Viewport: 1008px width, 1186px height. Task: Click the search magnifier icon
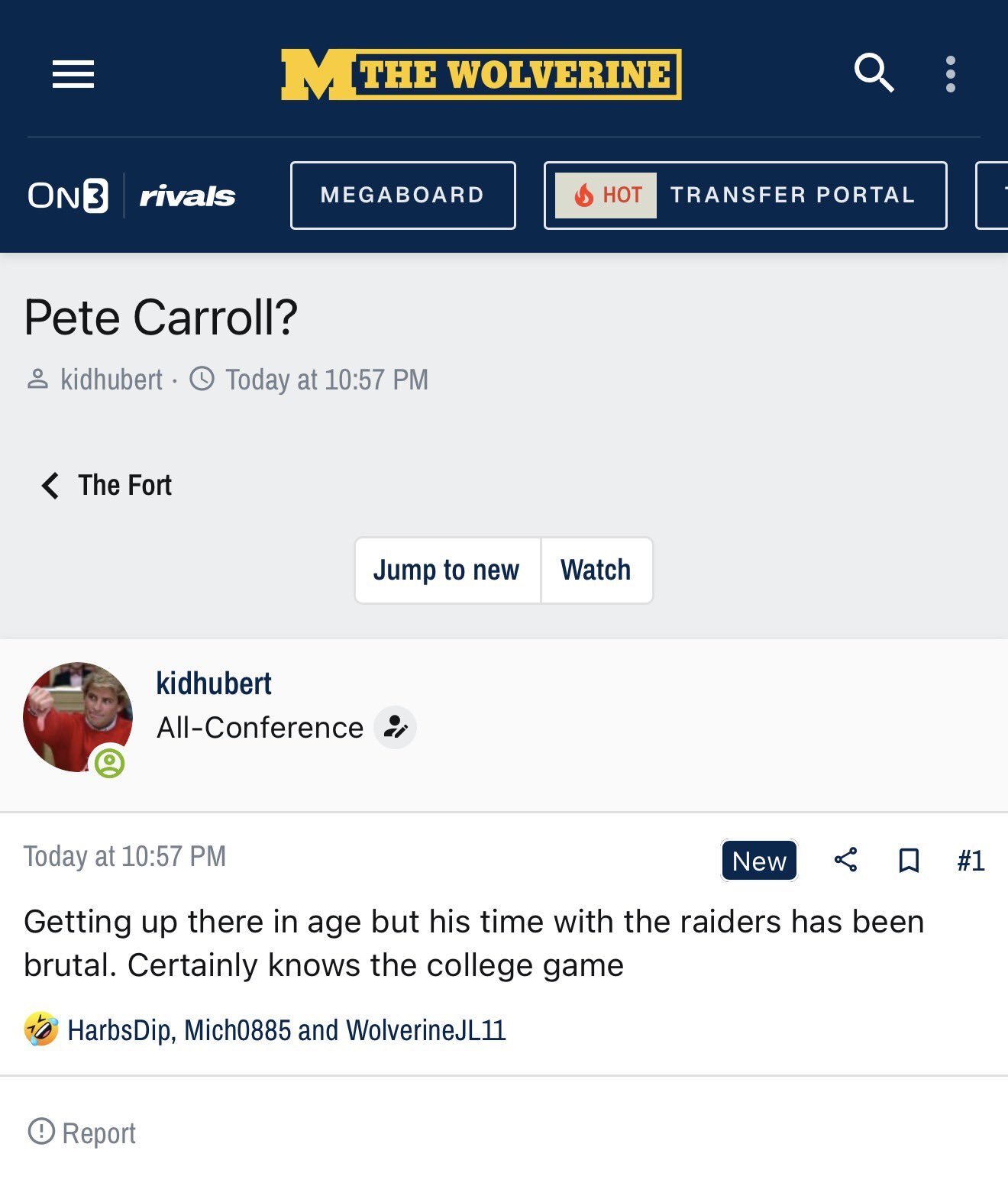(x=874, y=73)
